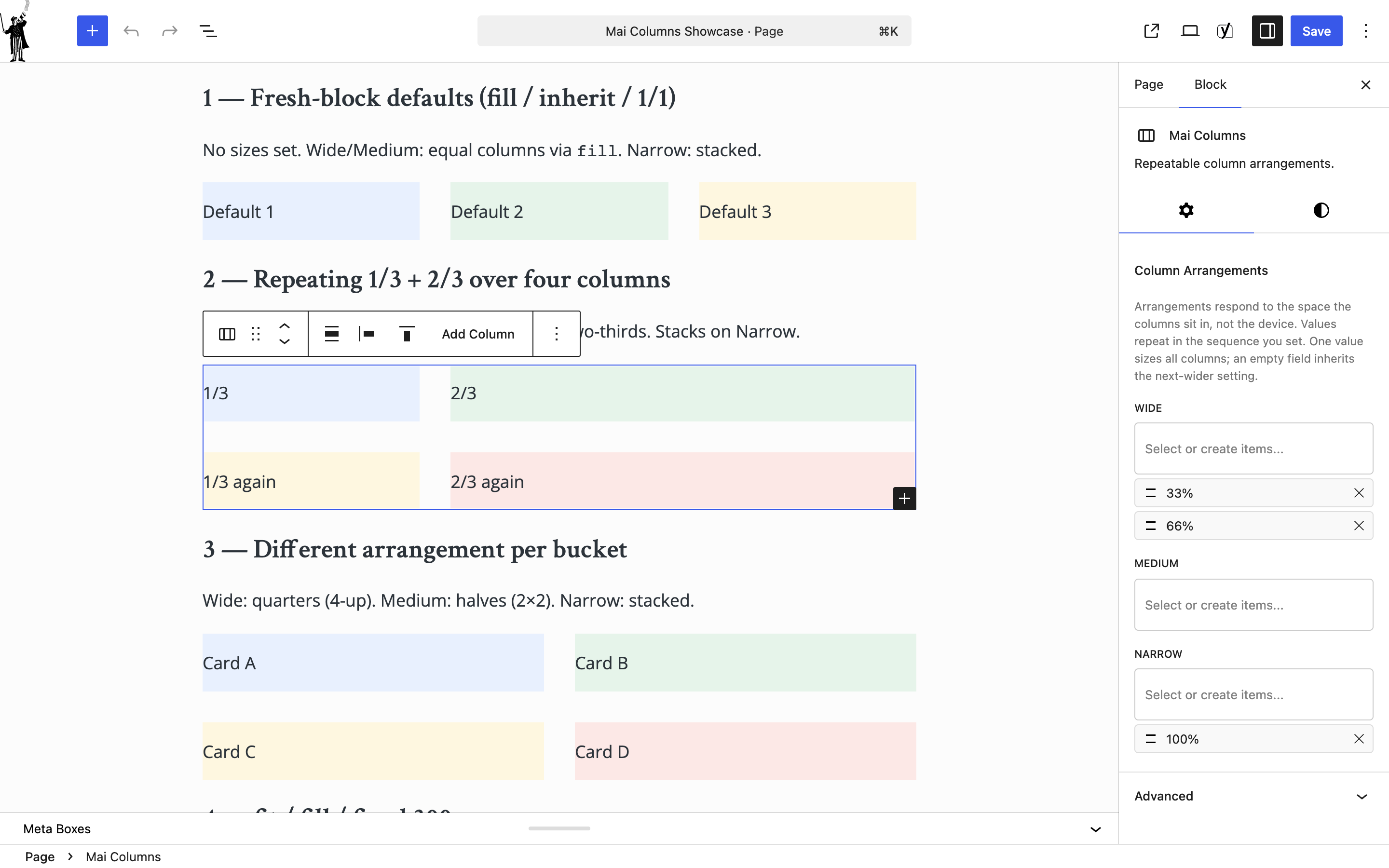Toggle the settings sidebar
Viewport: 1389px width, 868px height.
1267,31
